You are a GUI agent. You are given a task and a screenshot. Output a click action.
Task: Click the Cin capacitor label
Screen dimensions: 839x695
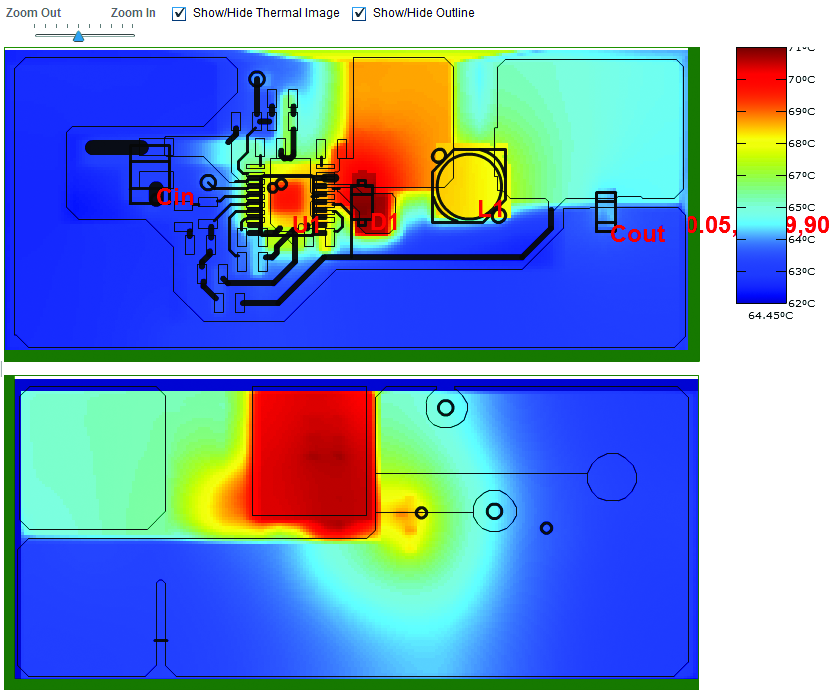175,197
